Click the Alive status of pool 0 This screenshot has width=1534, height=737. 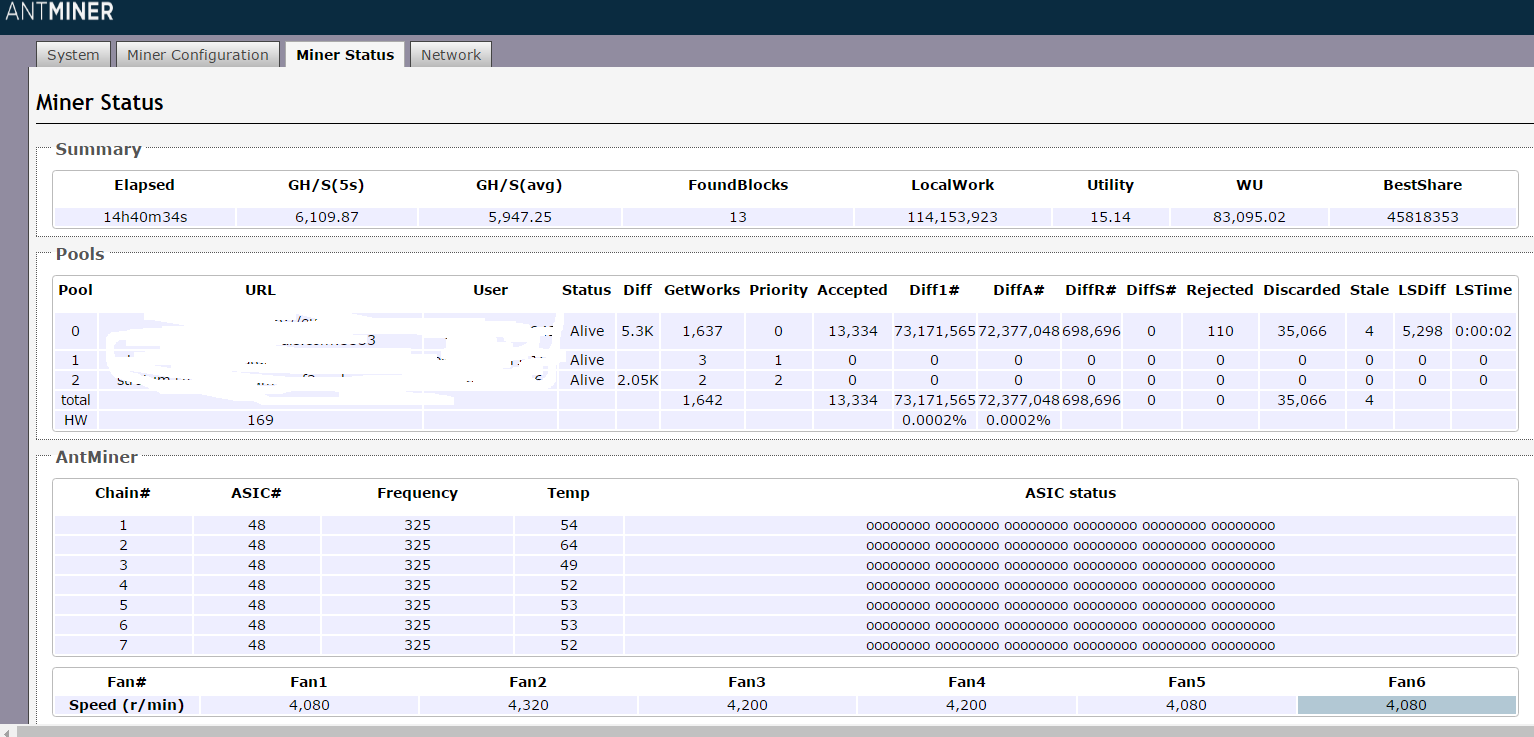point(587,331)
